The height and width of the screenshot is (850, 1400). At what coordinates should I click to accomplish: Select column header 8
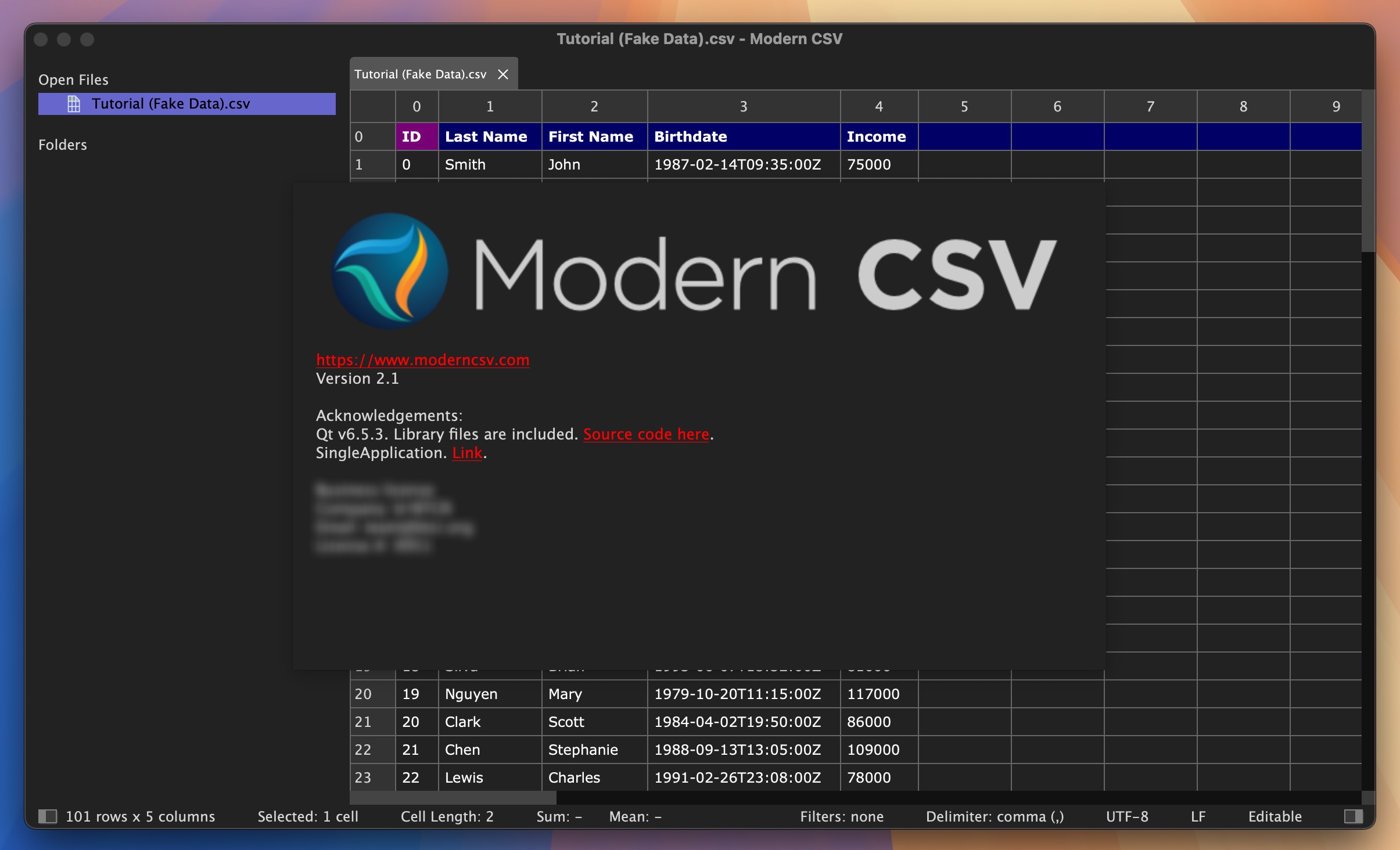(x=1244, y=106)
